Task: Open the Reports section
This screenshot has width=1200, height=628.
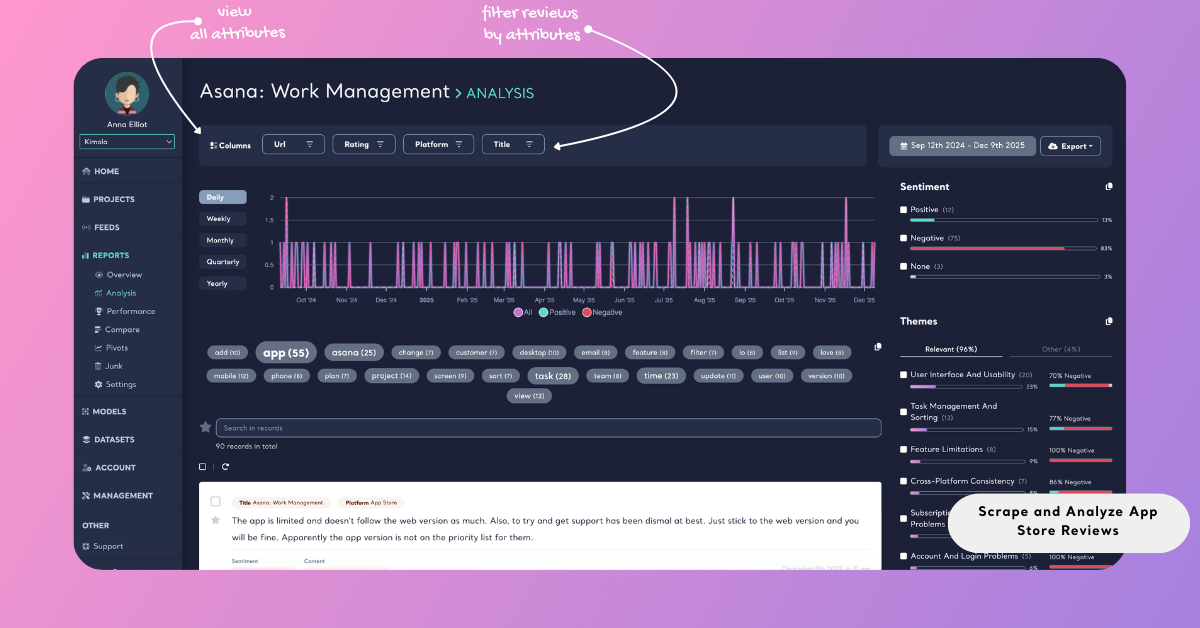Action: (105, 255)
